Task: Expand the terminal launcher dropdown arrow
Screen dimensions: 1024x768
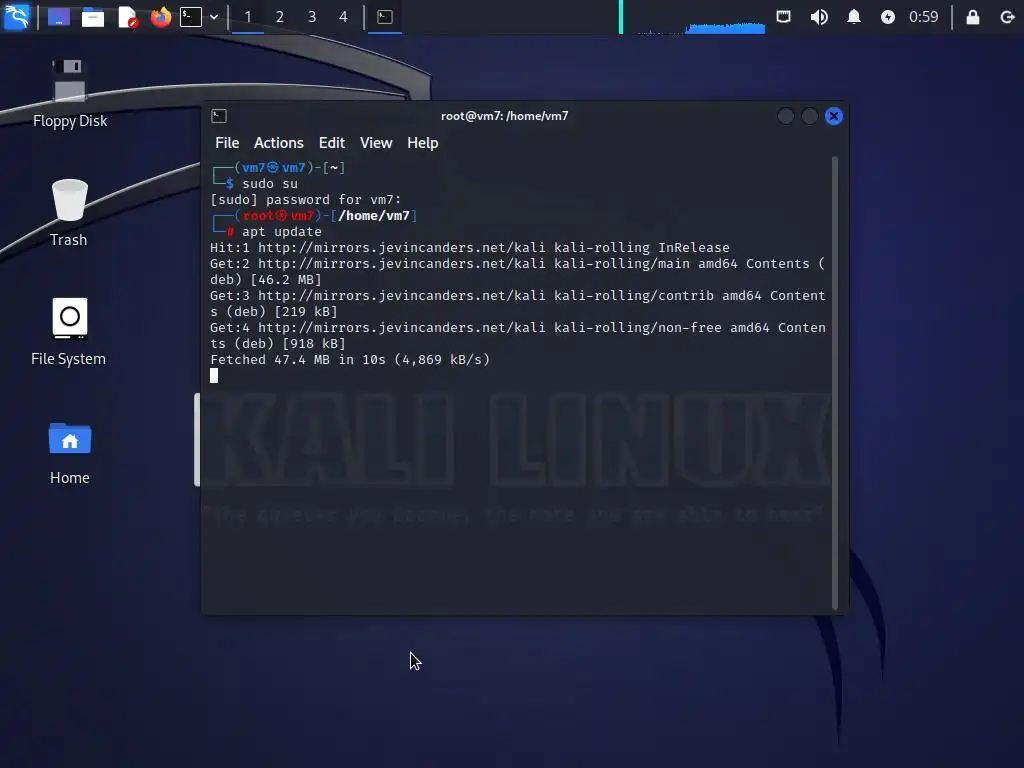Action: coord(214,17)
